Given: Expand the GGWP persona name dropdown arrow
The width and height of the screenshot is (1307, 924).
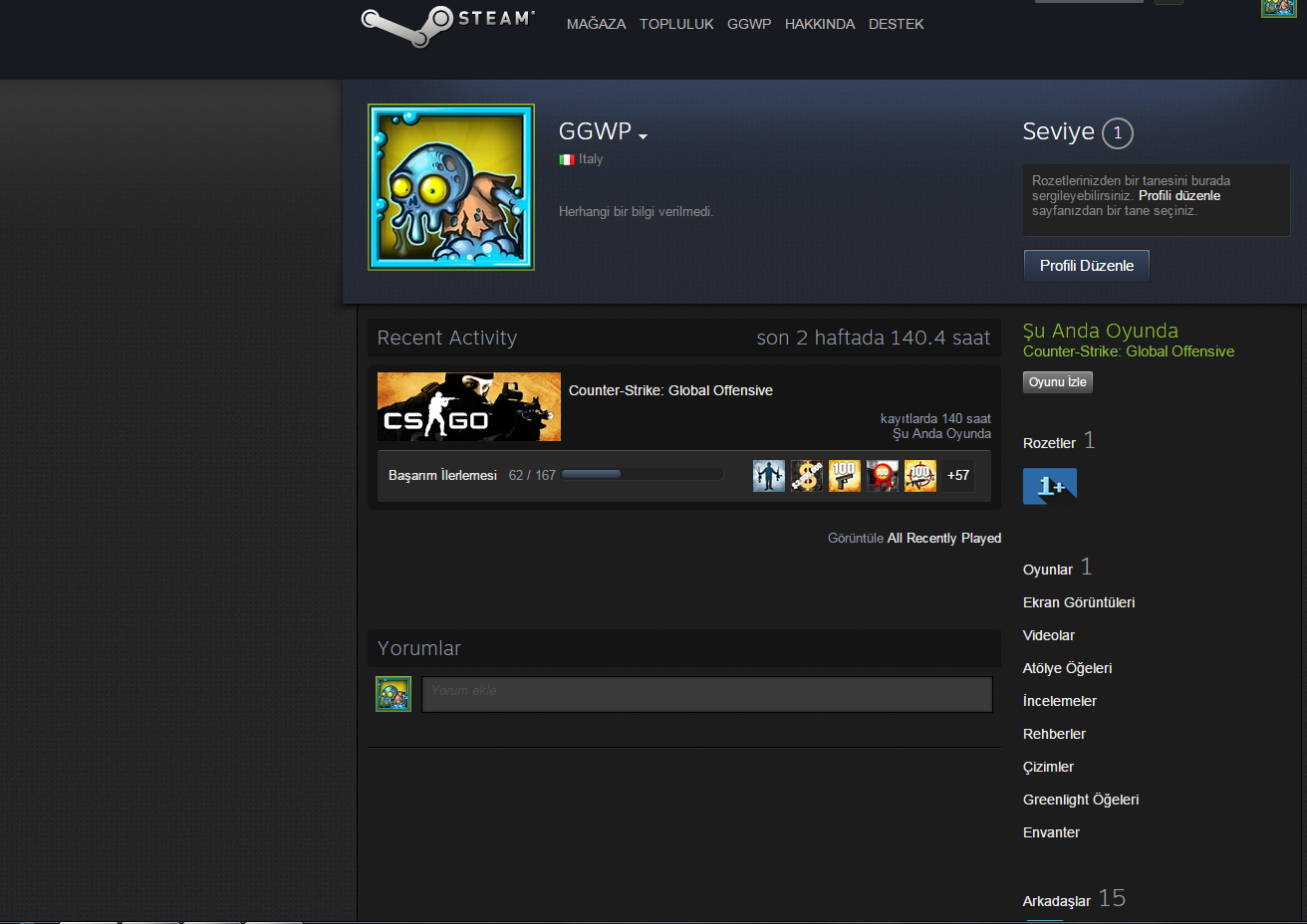Looking at the screenshot, I should [x=644, y=136].
